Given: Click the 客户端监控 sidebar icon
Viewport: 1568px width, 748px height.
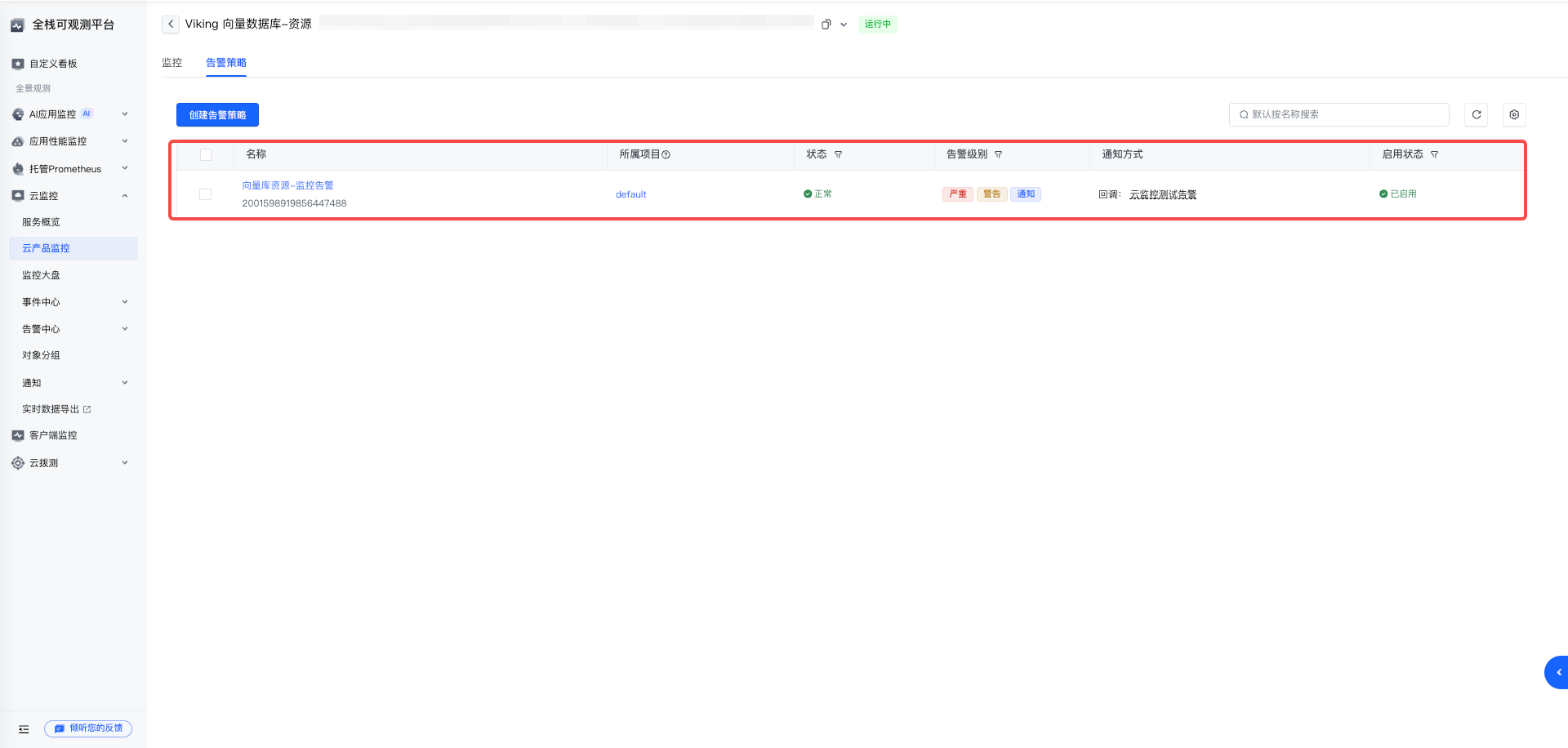Looking at the screenshot, I should click(x=18, y=435).
